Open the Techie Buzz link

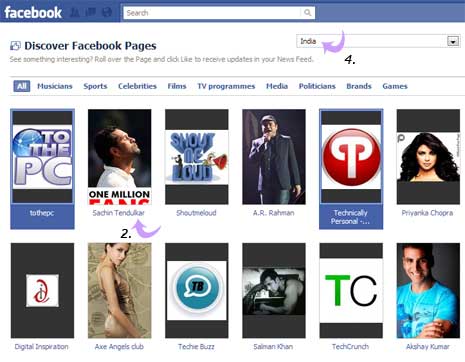point(196,347)
